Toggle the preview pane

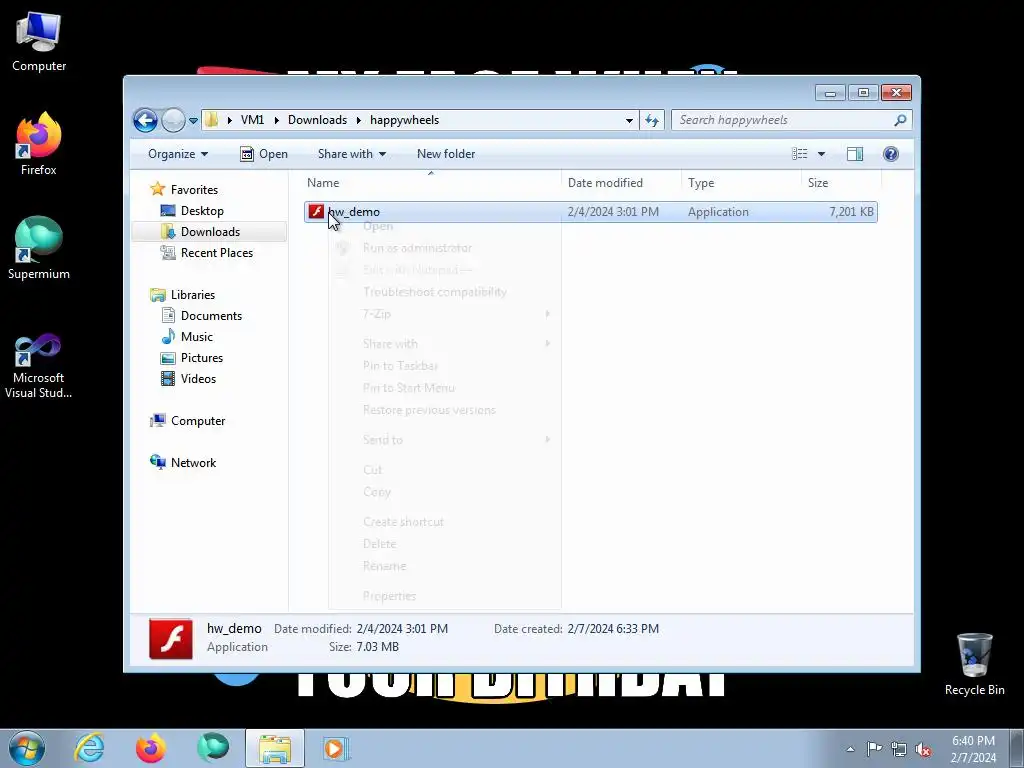tap(855, 154)
